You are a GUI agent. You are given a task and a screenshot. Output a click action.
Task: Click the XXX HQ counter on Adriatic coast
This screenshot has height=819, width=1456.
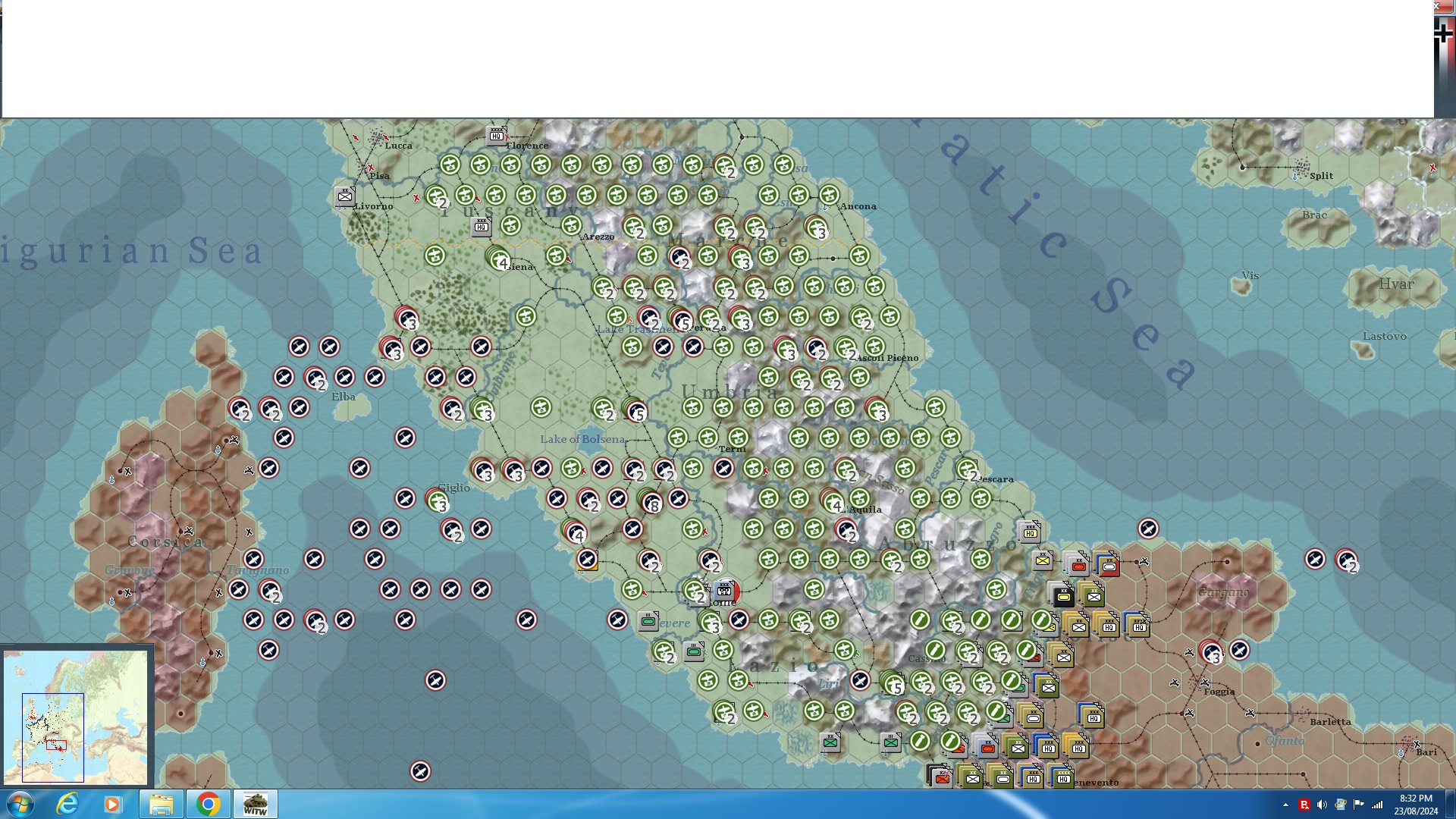(x=1030, y=532)
